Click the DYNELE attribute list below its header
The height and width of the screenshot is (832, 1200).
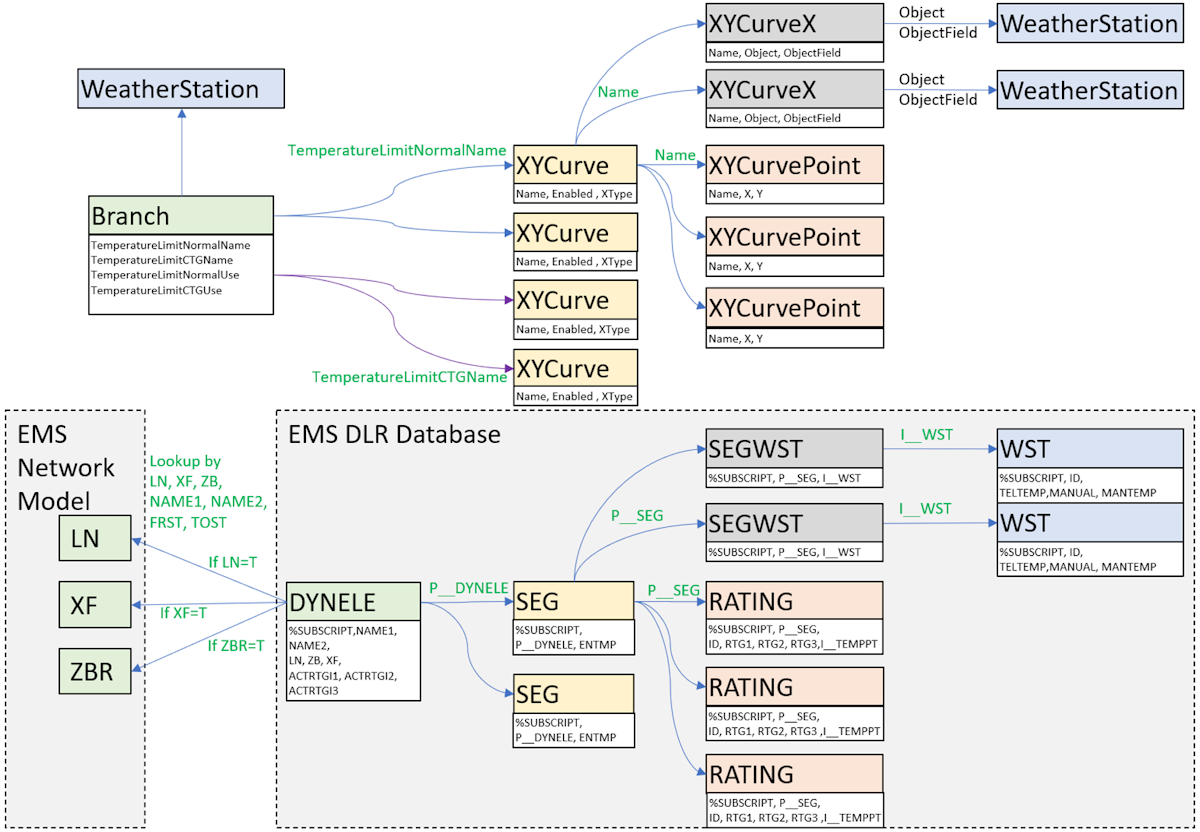354,662
